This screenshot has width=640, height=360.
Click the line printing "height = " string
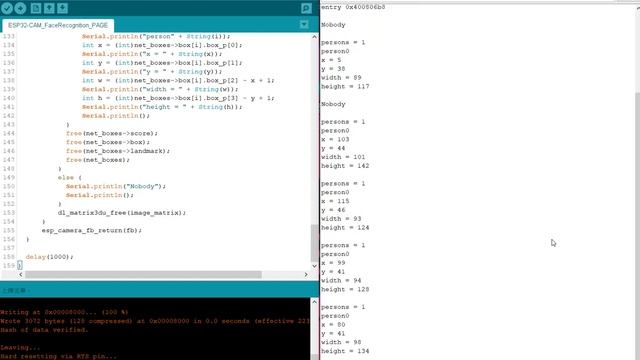pyautogui.click(x=162, y=107)
